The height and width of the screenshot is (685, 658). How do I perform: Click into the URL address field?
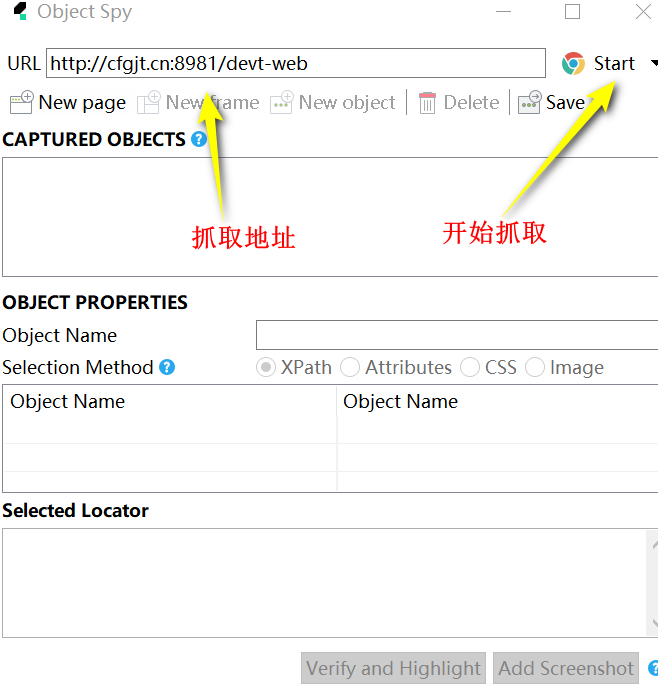(296, 63)
